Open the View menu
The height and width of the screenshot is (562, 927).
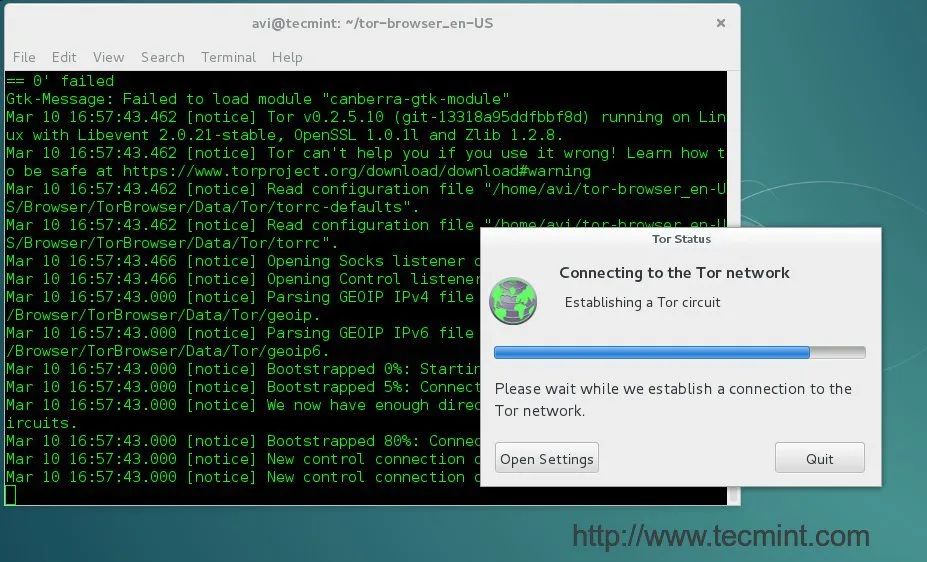point(108,57)
